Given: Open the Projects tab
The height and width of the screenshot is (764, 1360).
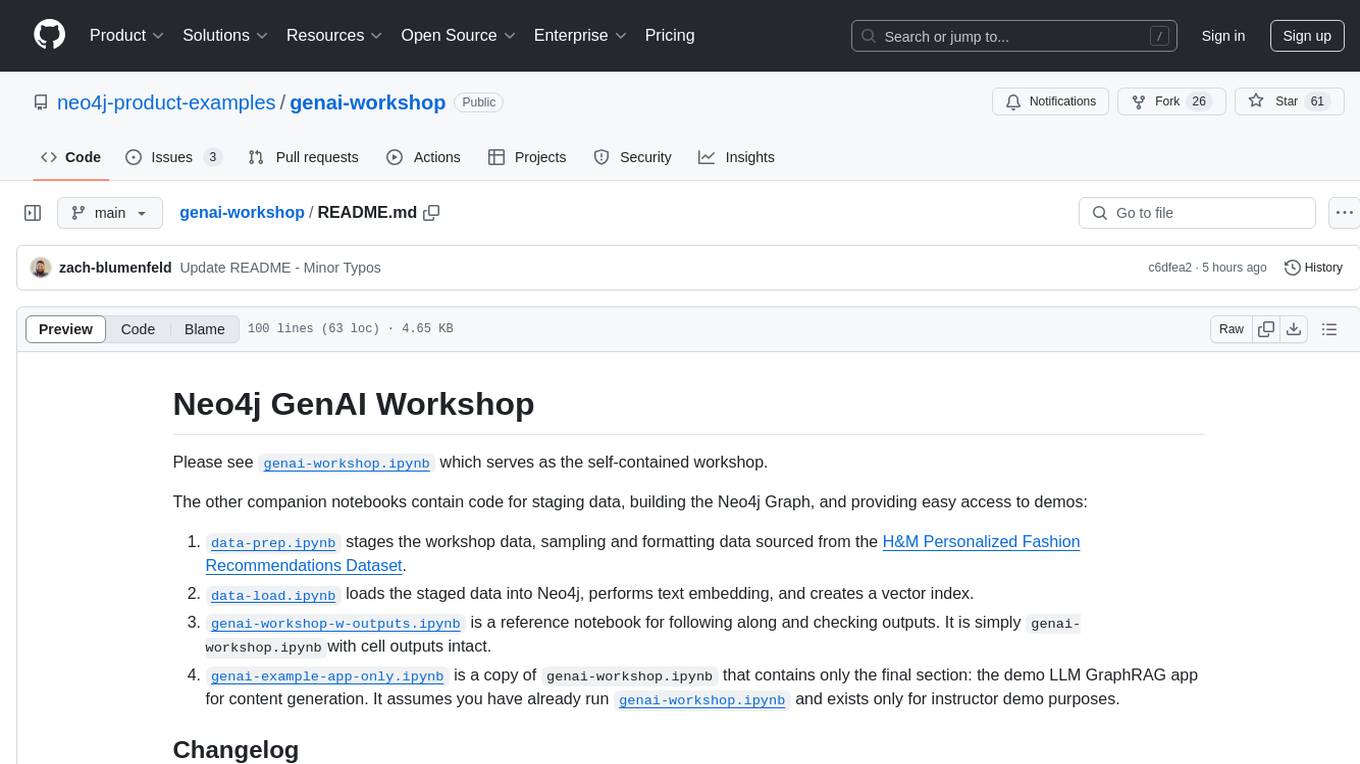Looking at the screenshot, I should tap(527, 157).
